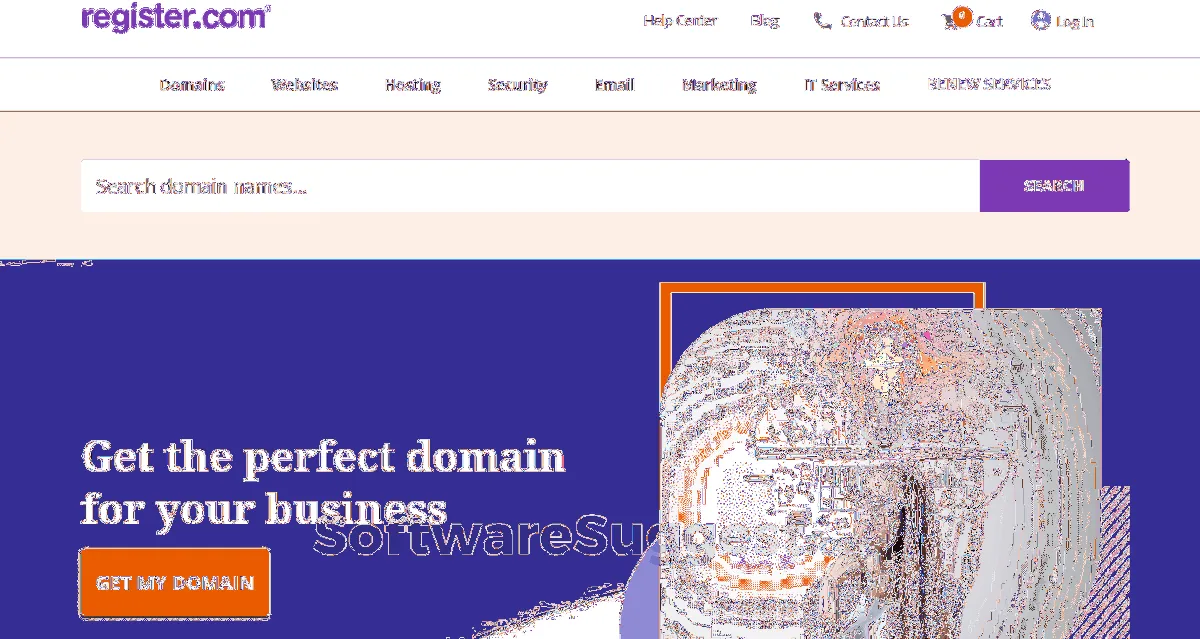Viewport: 1200px width, 639px height.
Task: Click the orange GET MY DOMAIN button
Action: 175,582
